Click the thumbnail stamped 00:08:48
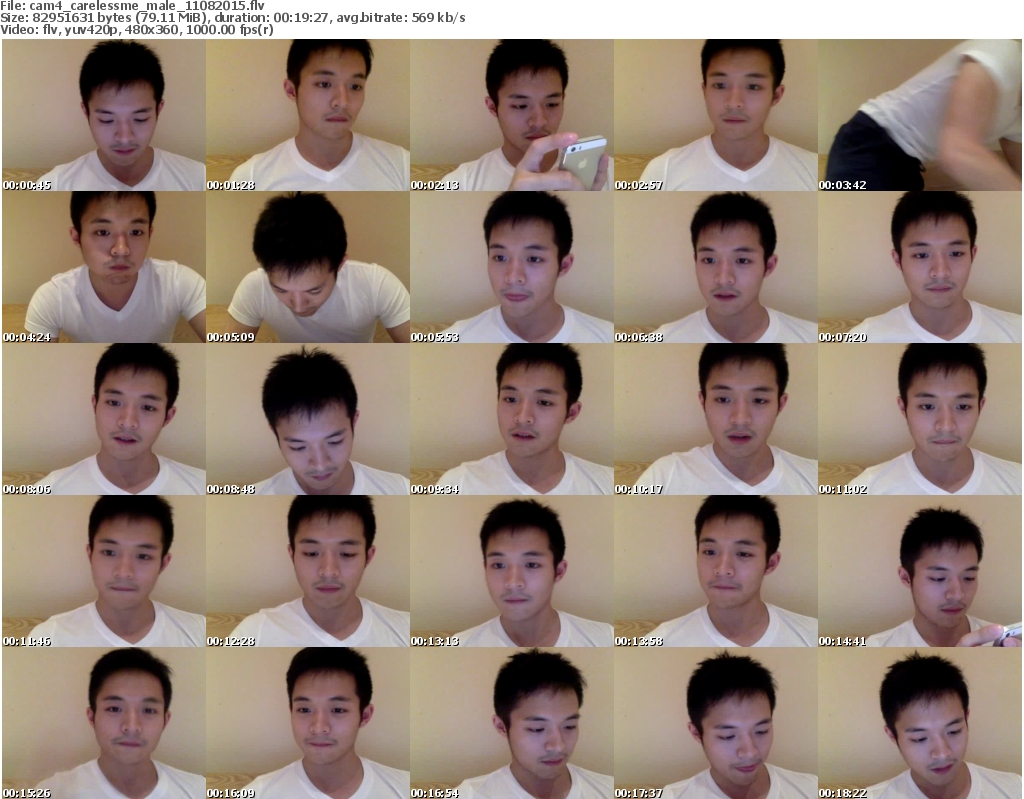 (x=308, y=419)
